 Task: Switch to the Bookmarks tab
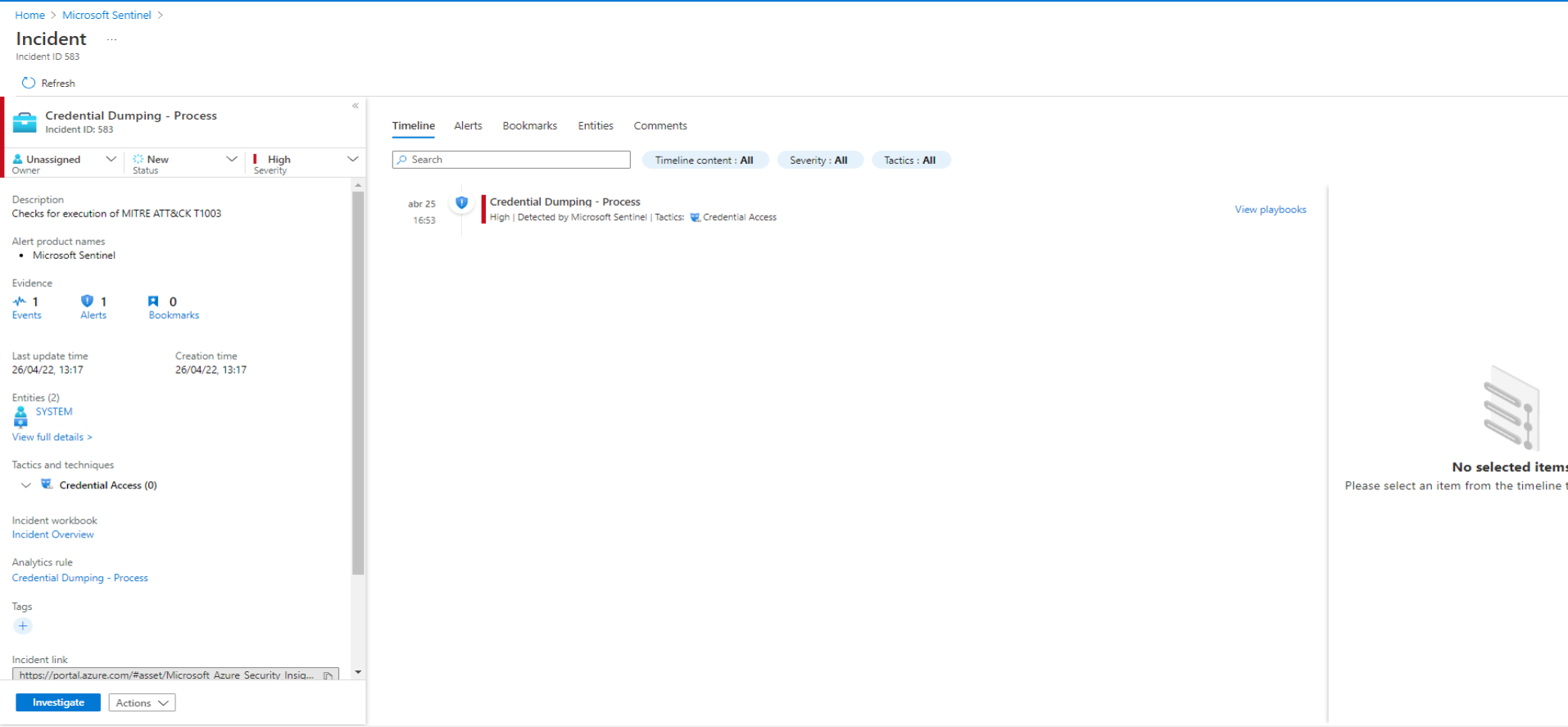click(x=529, y=125)
